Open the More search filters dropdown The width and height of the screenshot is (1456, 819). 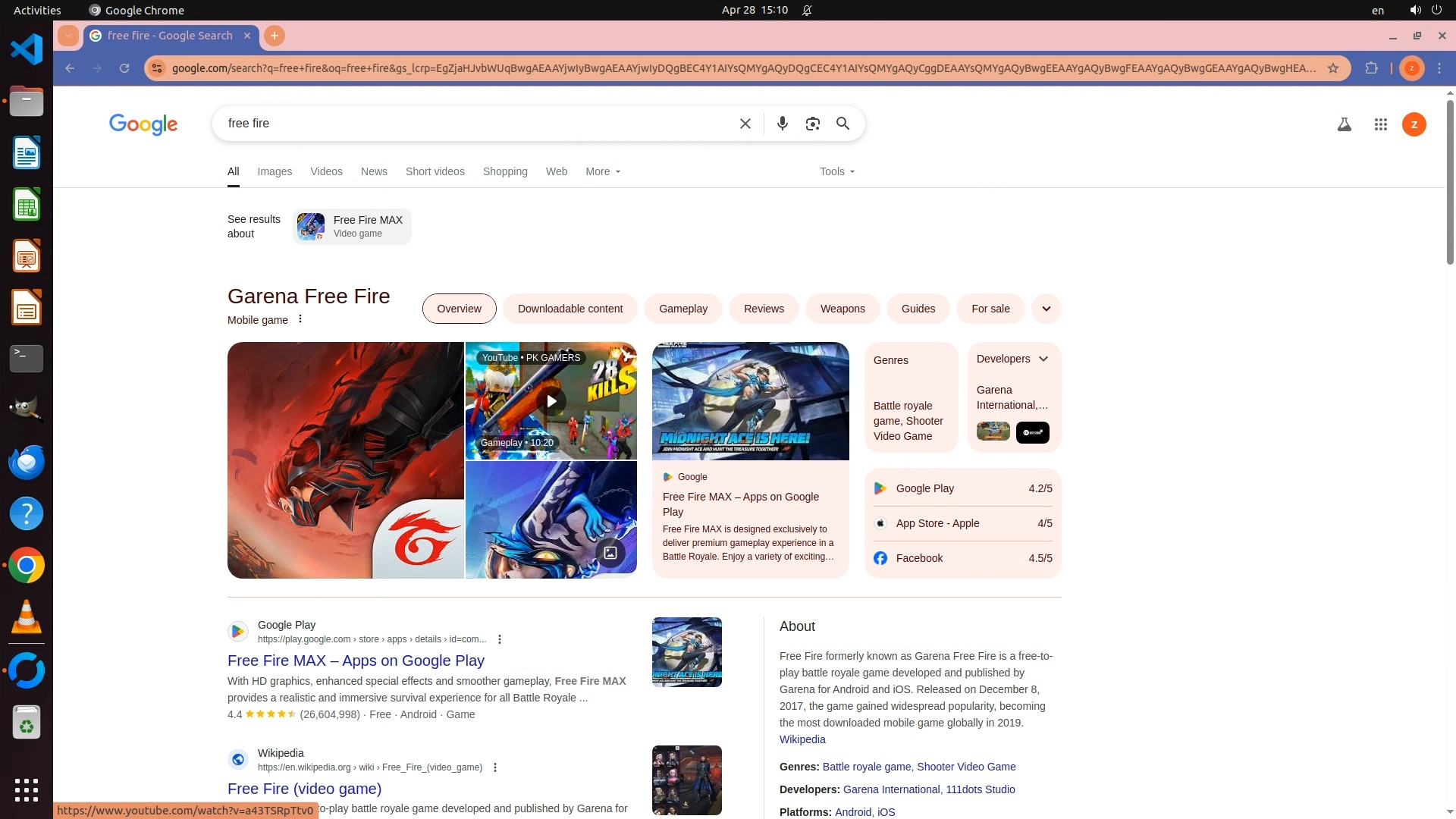603,171
